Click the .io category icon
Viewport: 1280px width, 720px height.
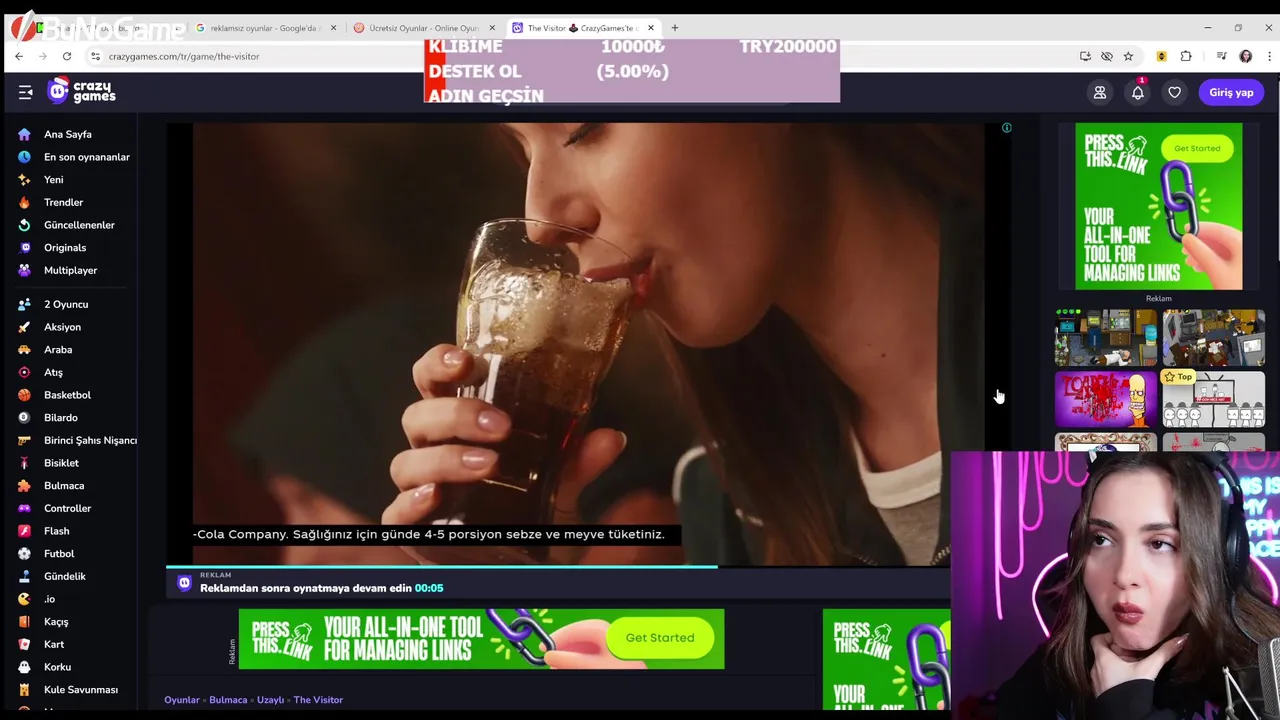click(24, 599)
